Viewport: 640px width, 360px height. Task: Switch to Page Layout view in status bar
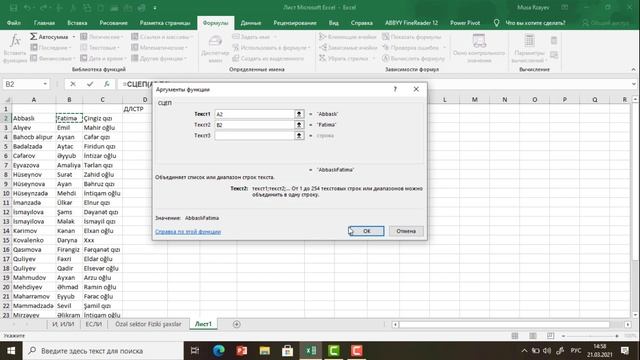533,336
